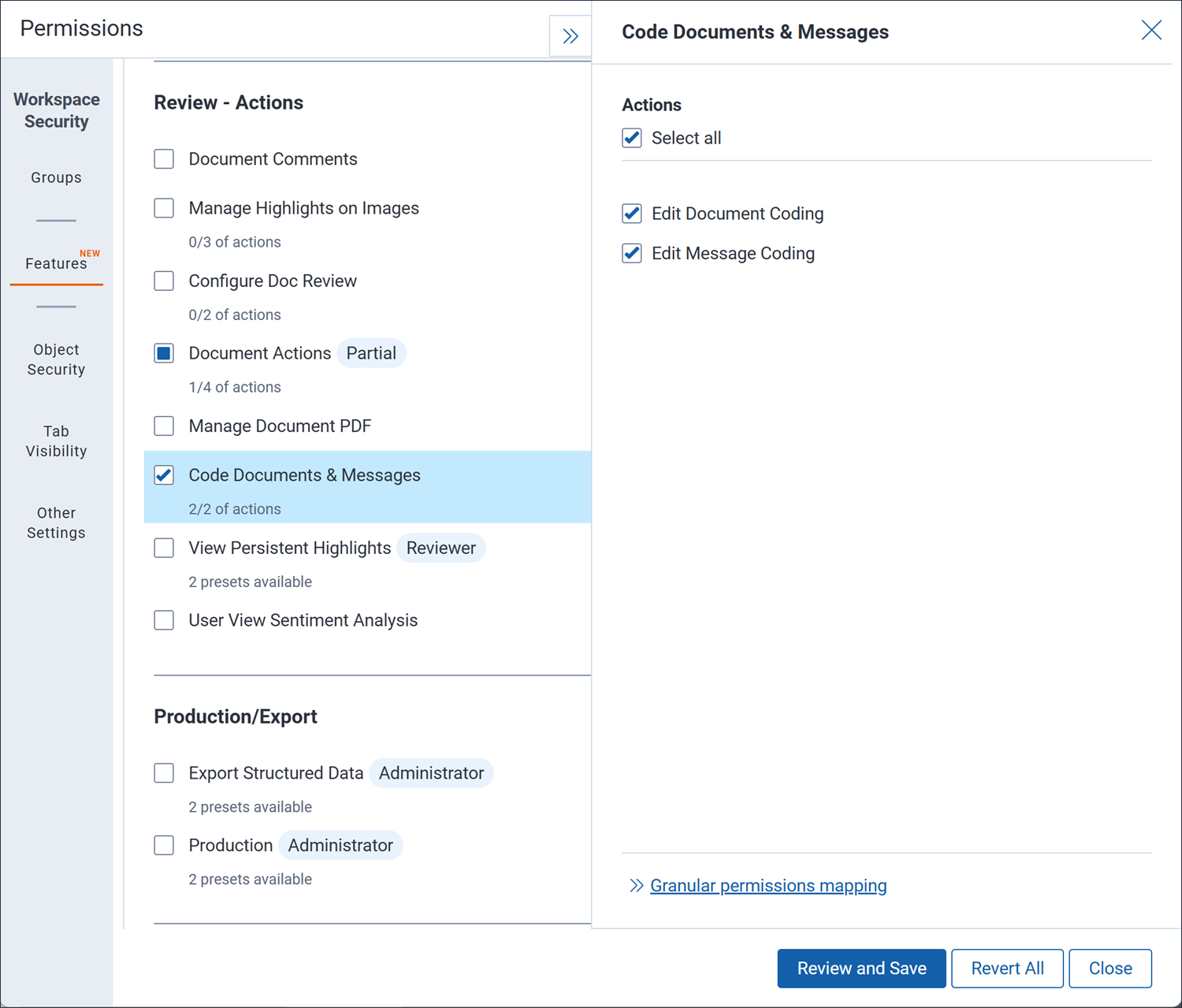Viewport: 1182px width, 1008px height.
Task: Select the Code Documents & Messages row label
Action: pyautogui.click(x=305, y=475)
